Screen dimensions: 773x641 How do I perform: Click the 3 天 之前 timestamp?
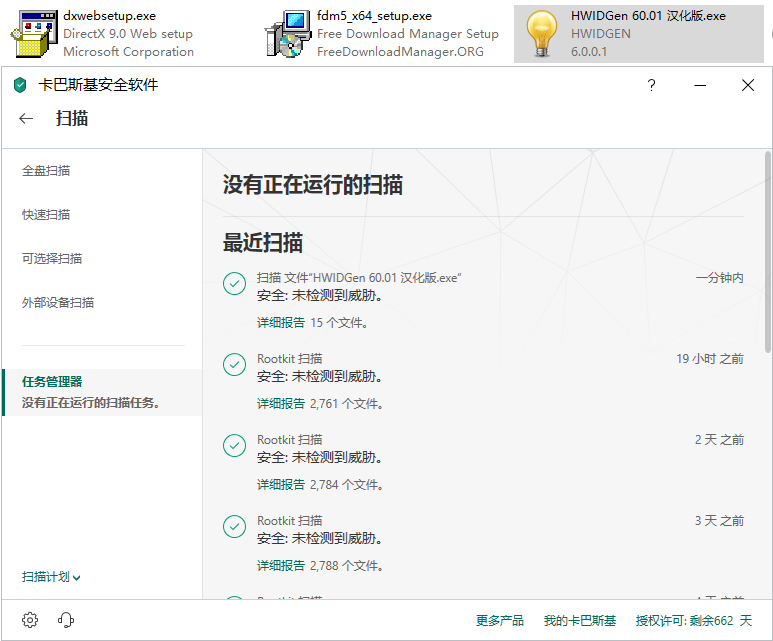pos(719,520)
